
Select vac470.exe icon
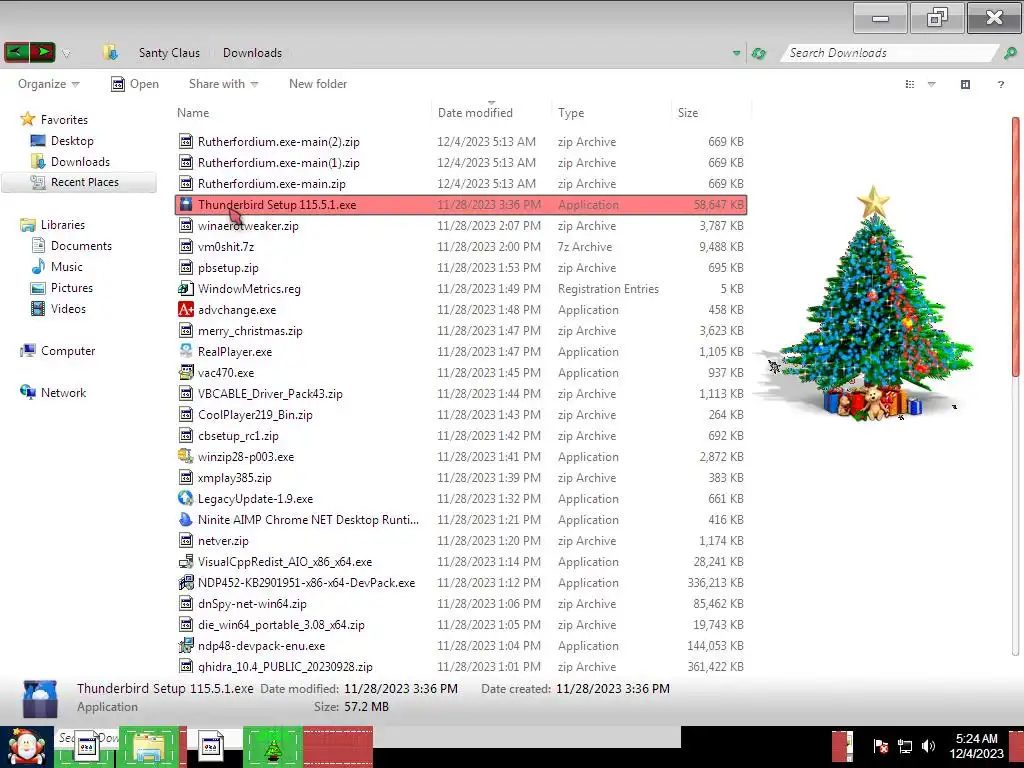tap(186, 372)
